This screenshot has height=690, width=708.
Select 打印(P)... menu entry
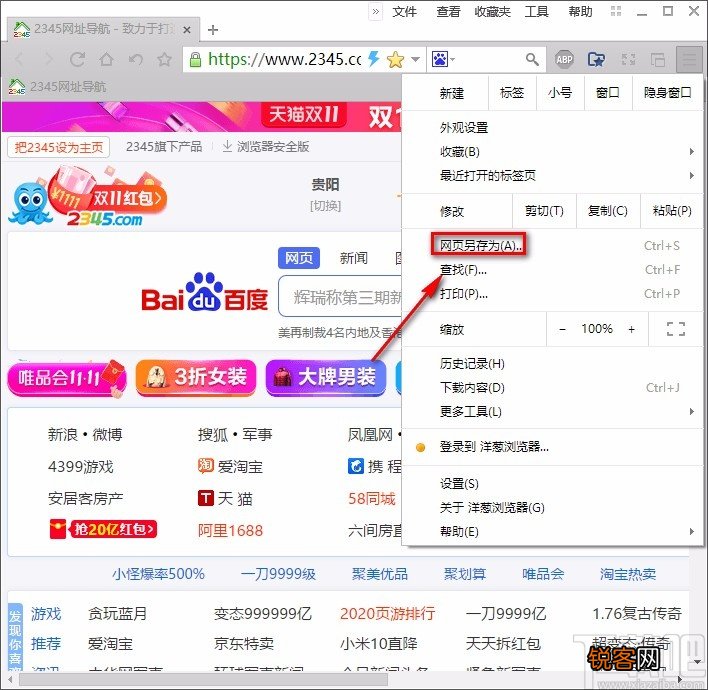click(x=552, y=294)
